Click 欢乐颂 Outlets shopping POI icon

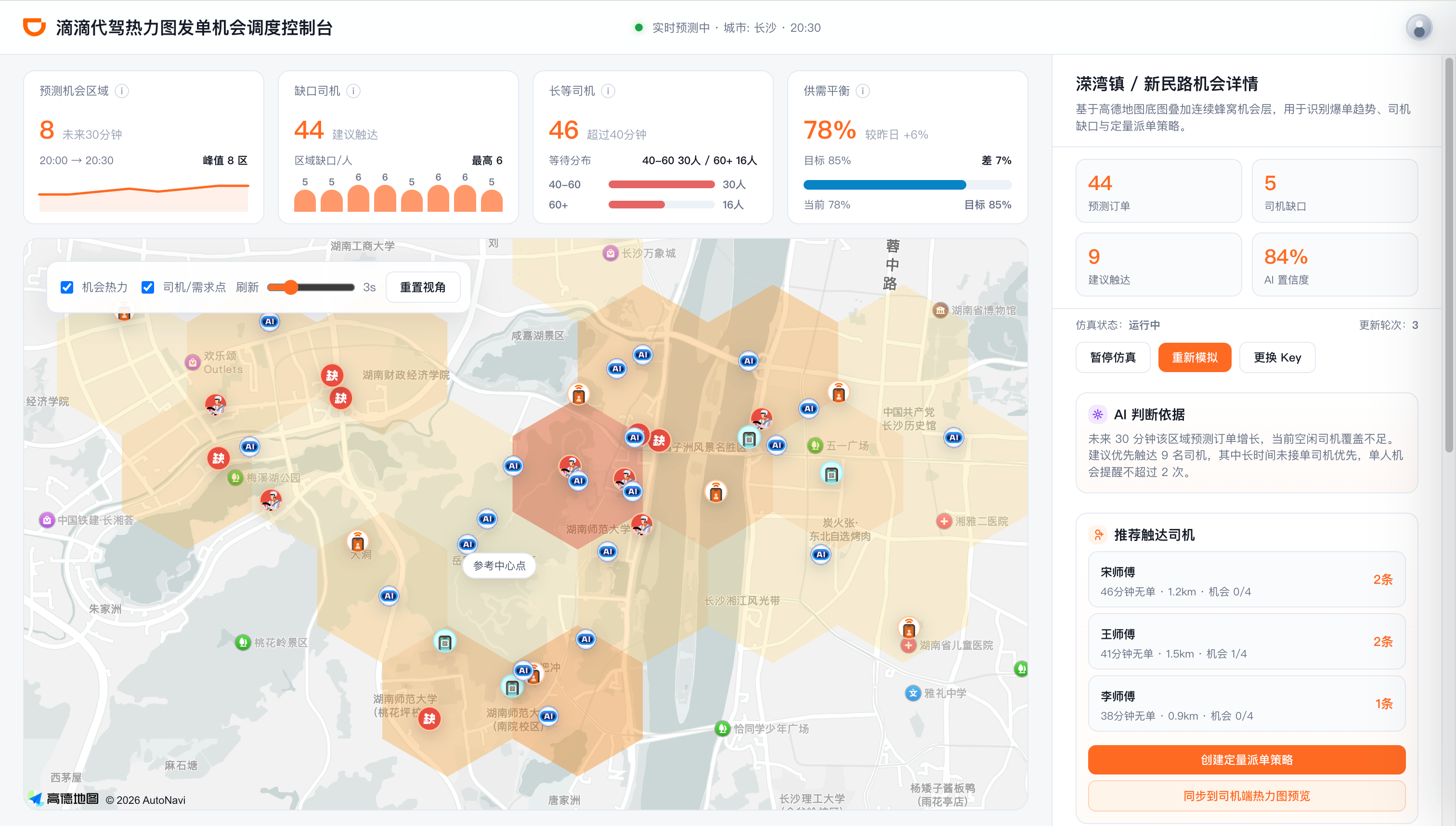(x=193, y=362)
